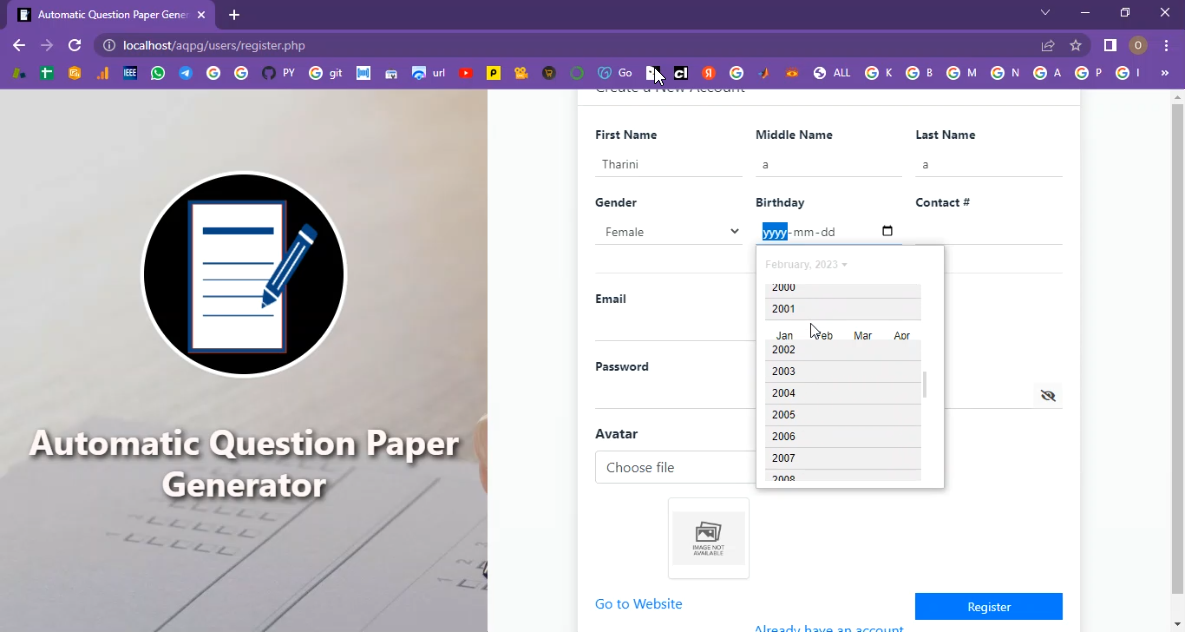Open the green Google Sheets bookmark
Screen dimensions: 1185x632
[47, 73]
